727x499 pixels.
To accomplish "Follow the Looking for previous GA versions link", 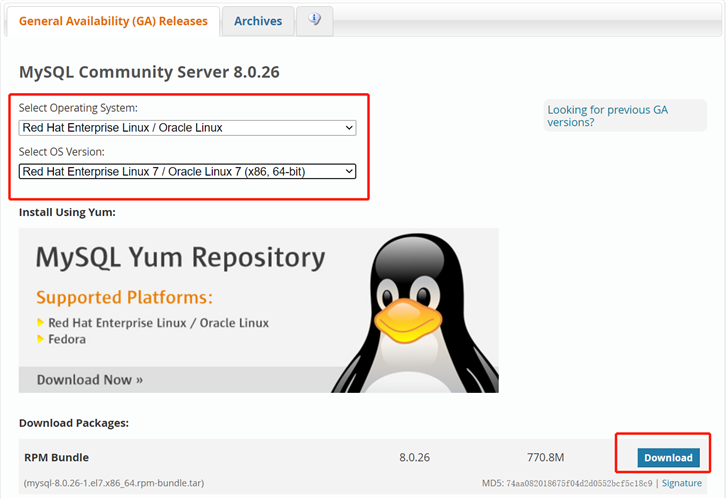I will coord(607,116).
